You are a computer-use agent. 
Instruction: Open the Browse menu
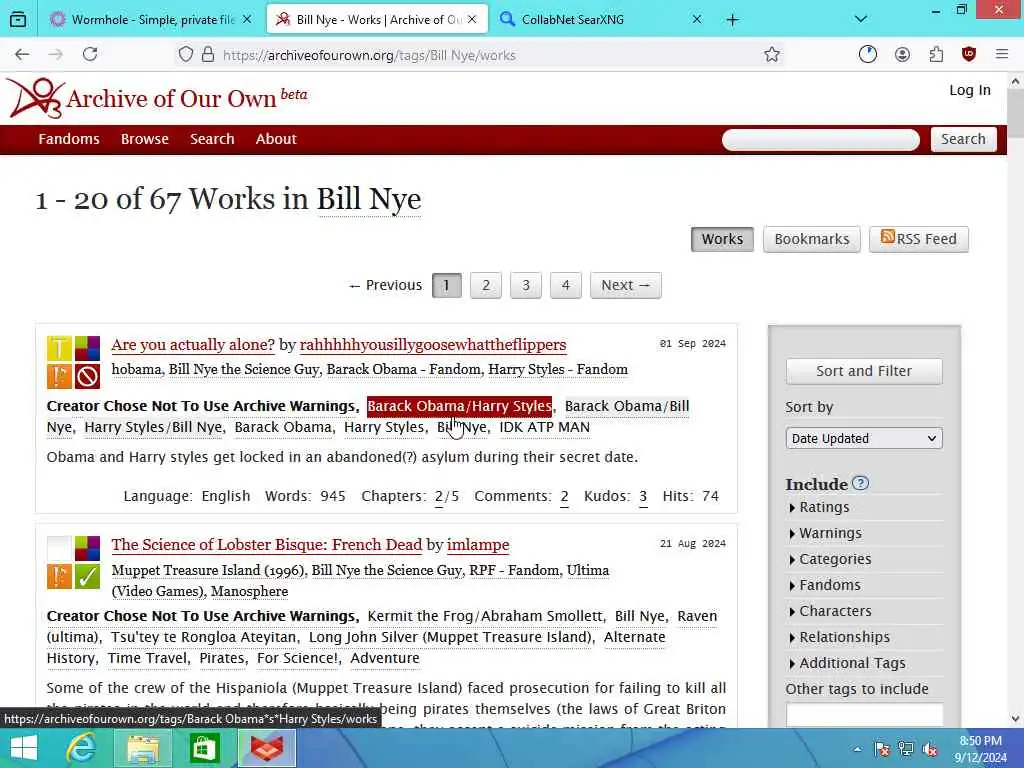144,139
